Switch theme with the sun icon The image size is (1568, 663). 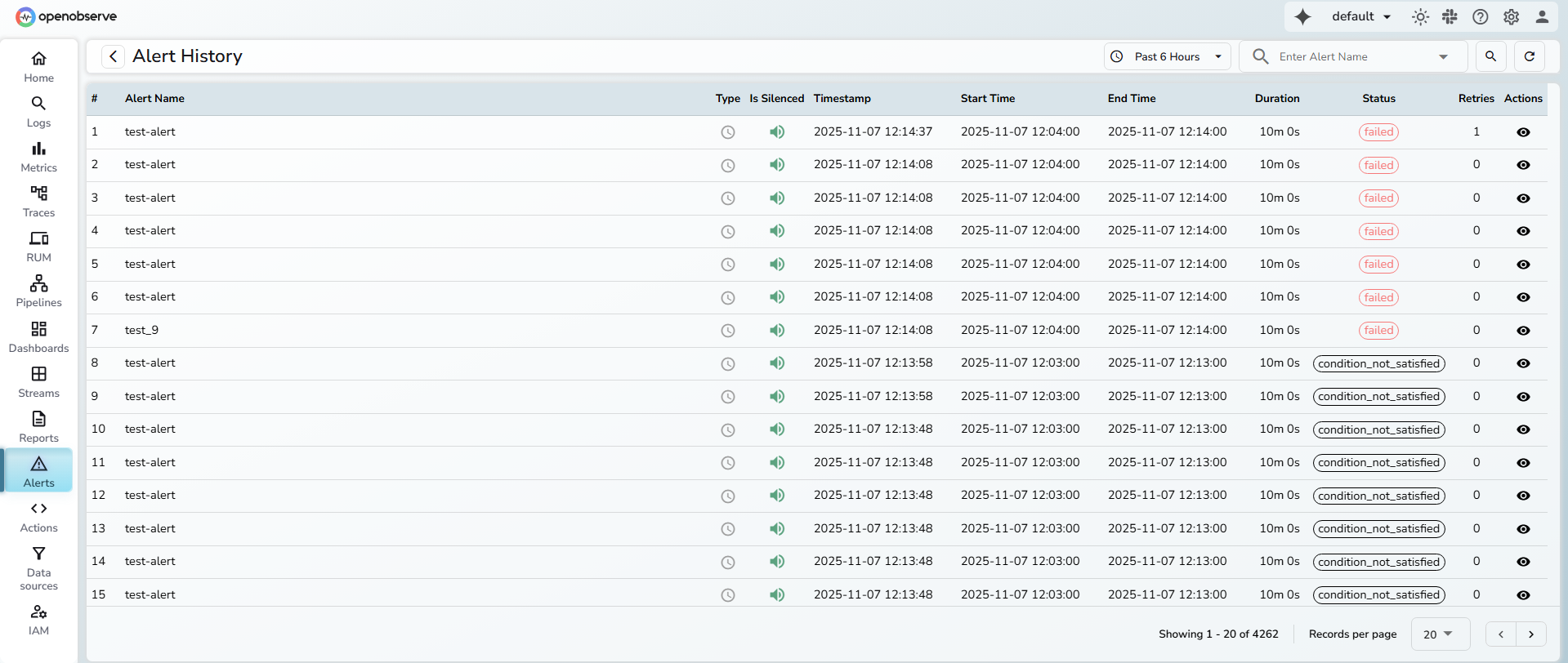[x=1420, y=17]
